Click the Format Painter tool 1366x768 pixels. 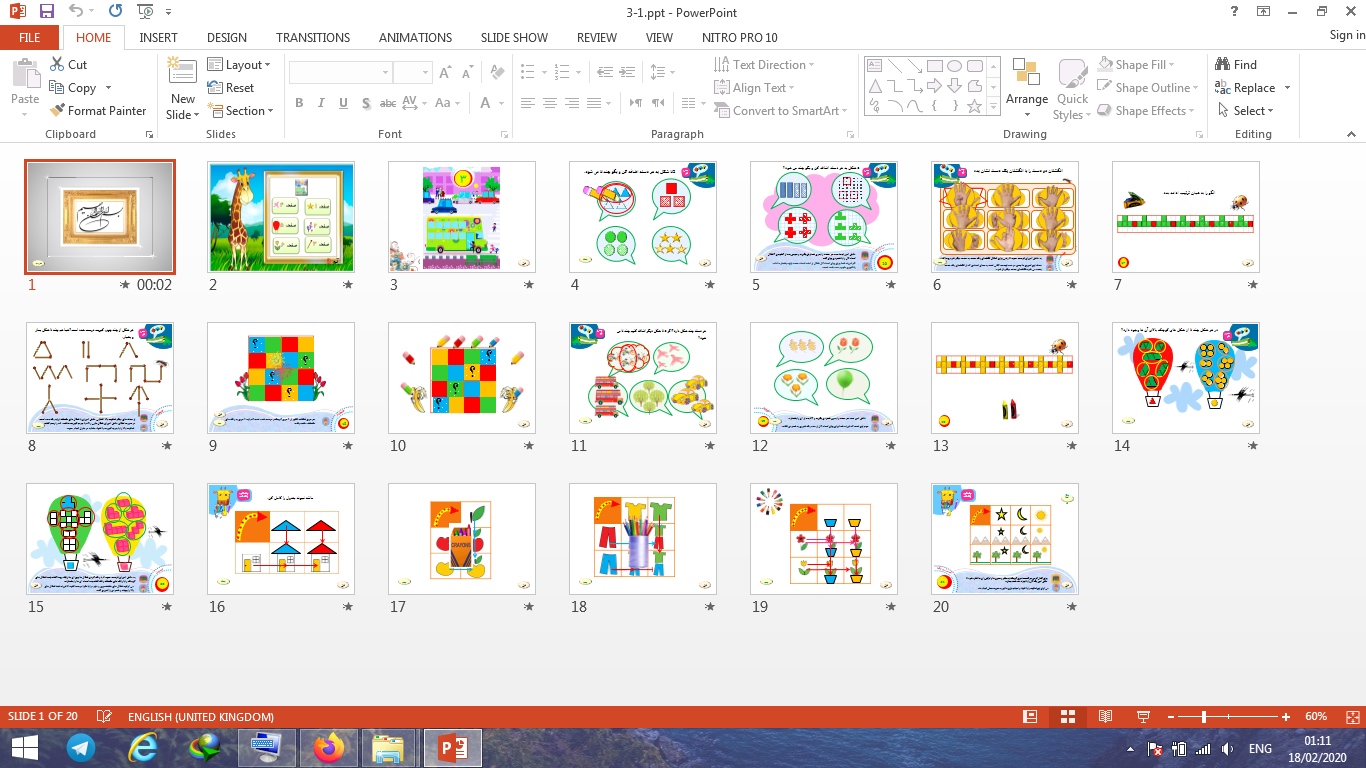(x=98, y=111)
